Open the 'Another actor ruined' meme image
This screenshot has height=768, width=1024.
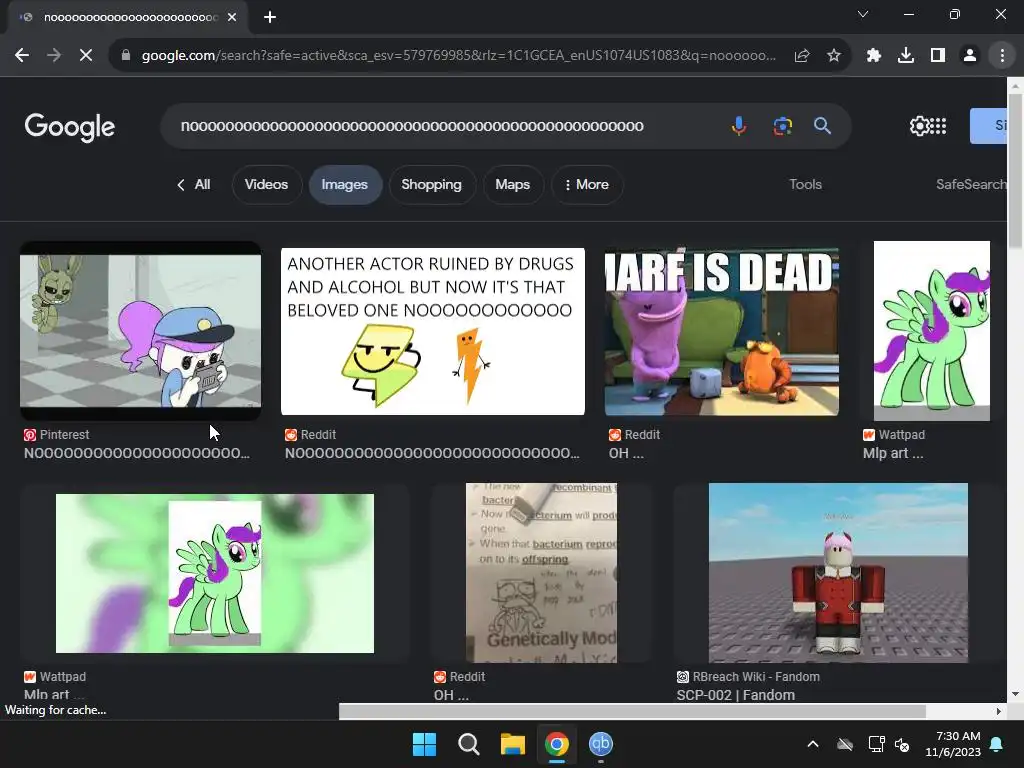pos(432,331)
